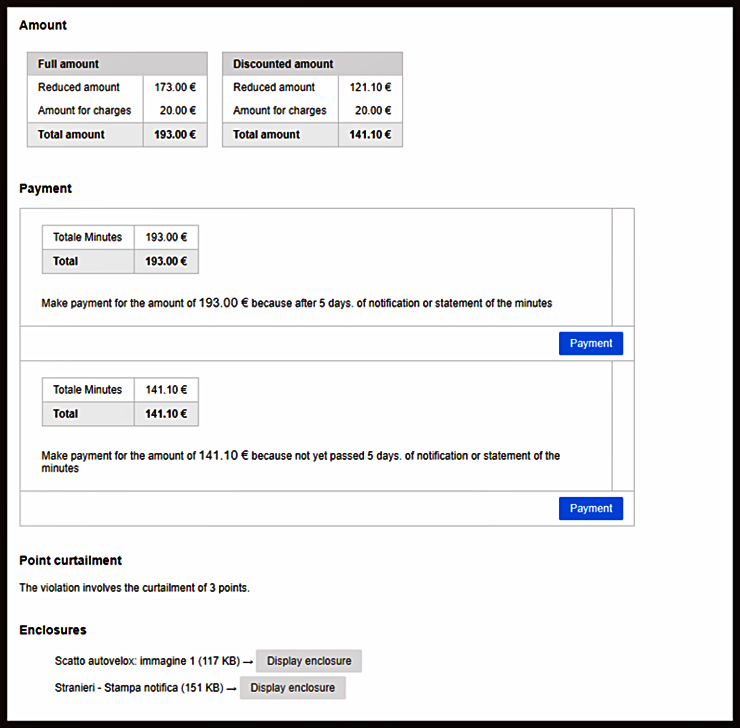Select the Discounted amount table header
The image size is (740, 728).
pos(312,64)
